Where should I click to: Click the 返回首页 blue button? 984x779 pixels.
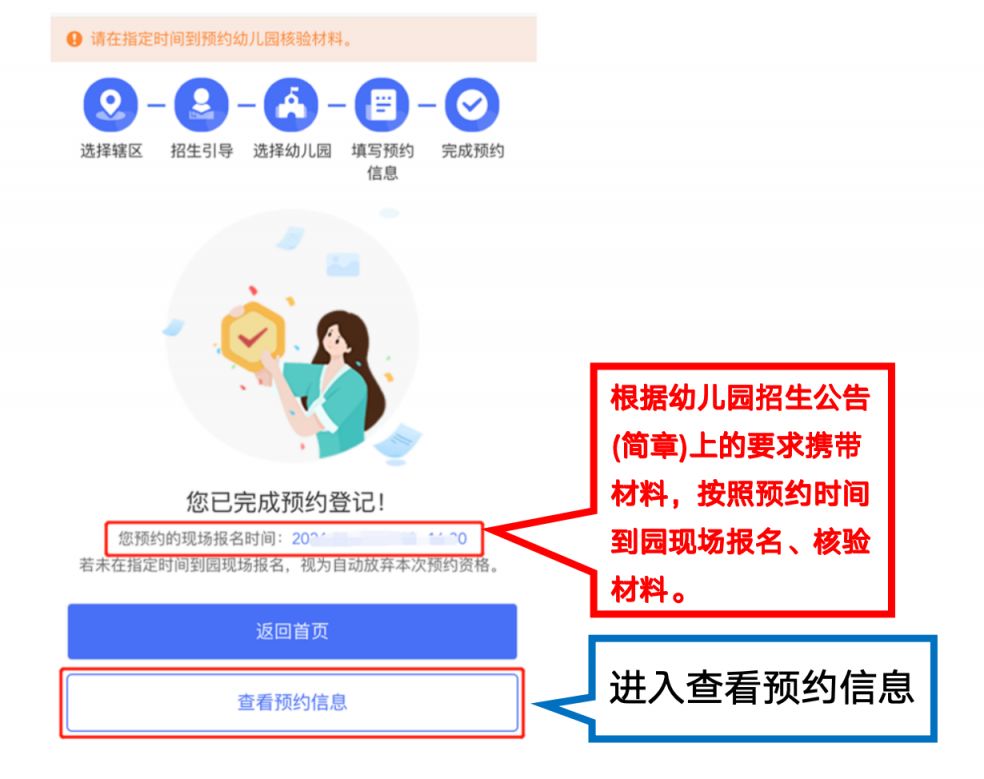[x=292, y=631]
